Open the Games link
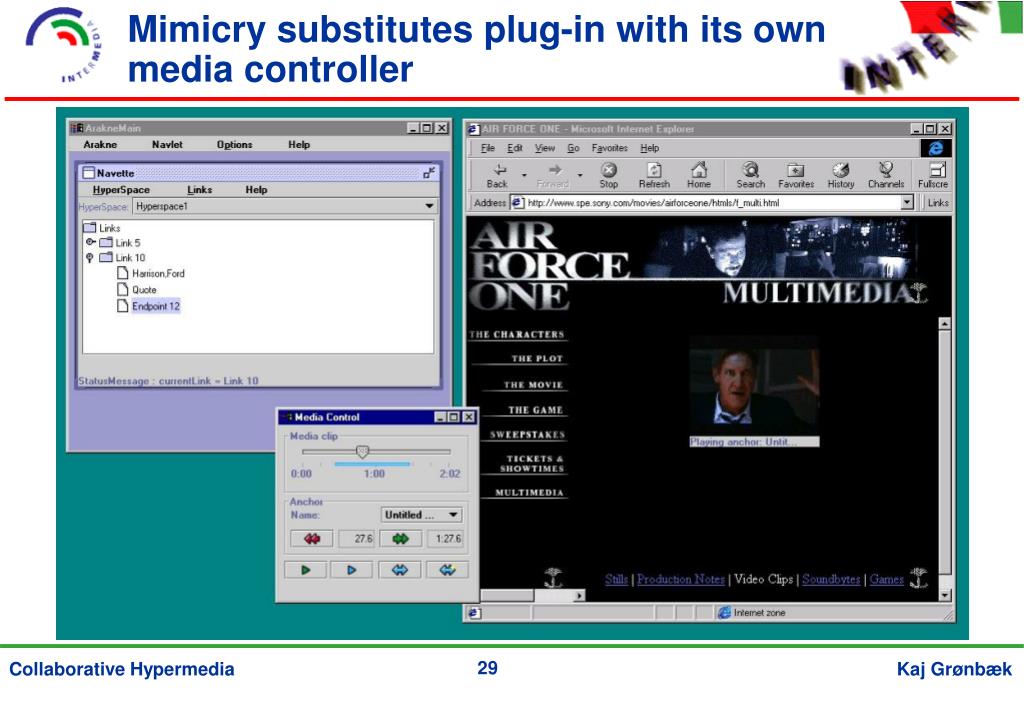 click(886, 579)
